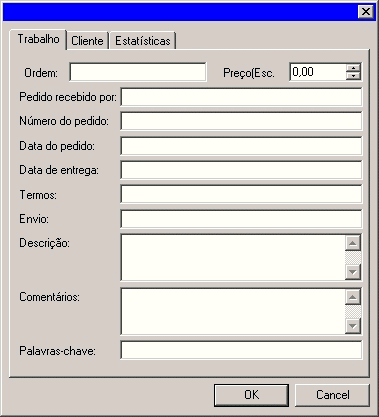Image resolution: width=379 pixels, height=417 pixels.
Task: Increase the Preço value with up arrow
Action: [x=353, y=68]
